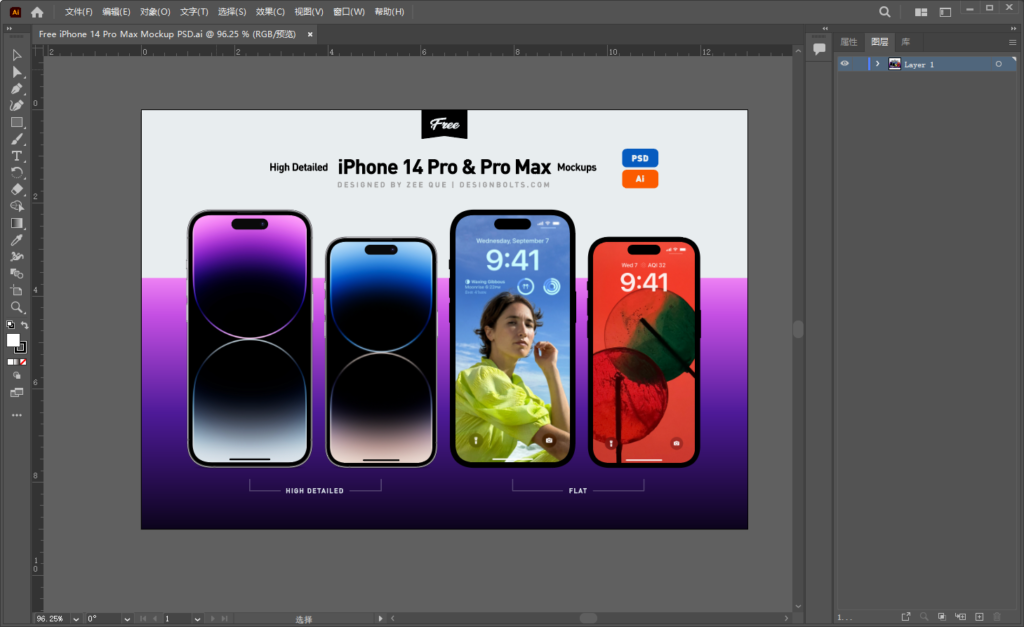Click create new layer icon

(x=979, y=617)
